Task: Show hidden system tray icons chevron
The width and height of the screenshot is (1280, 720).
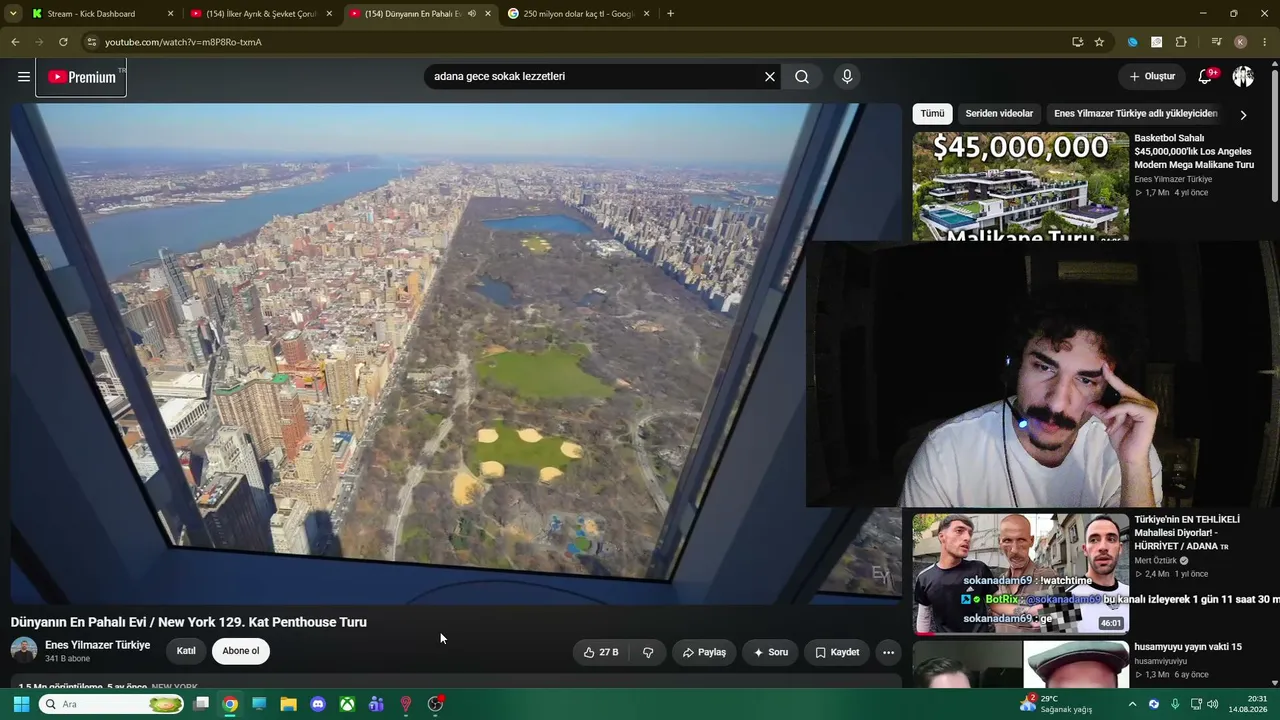Action: pos(1132,704)
